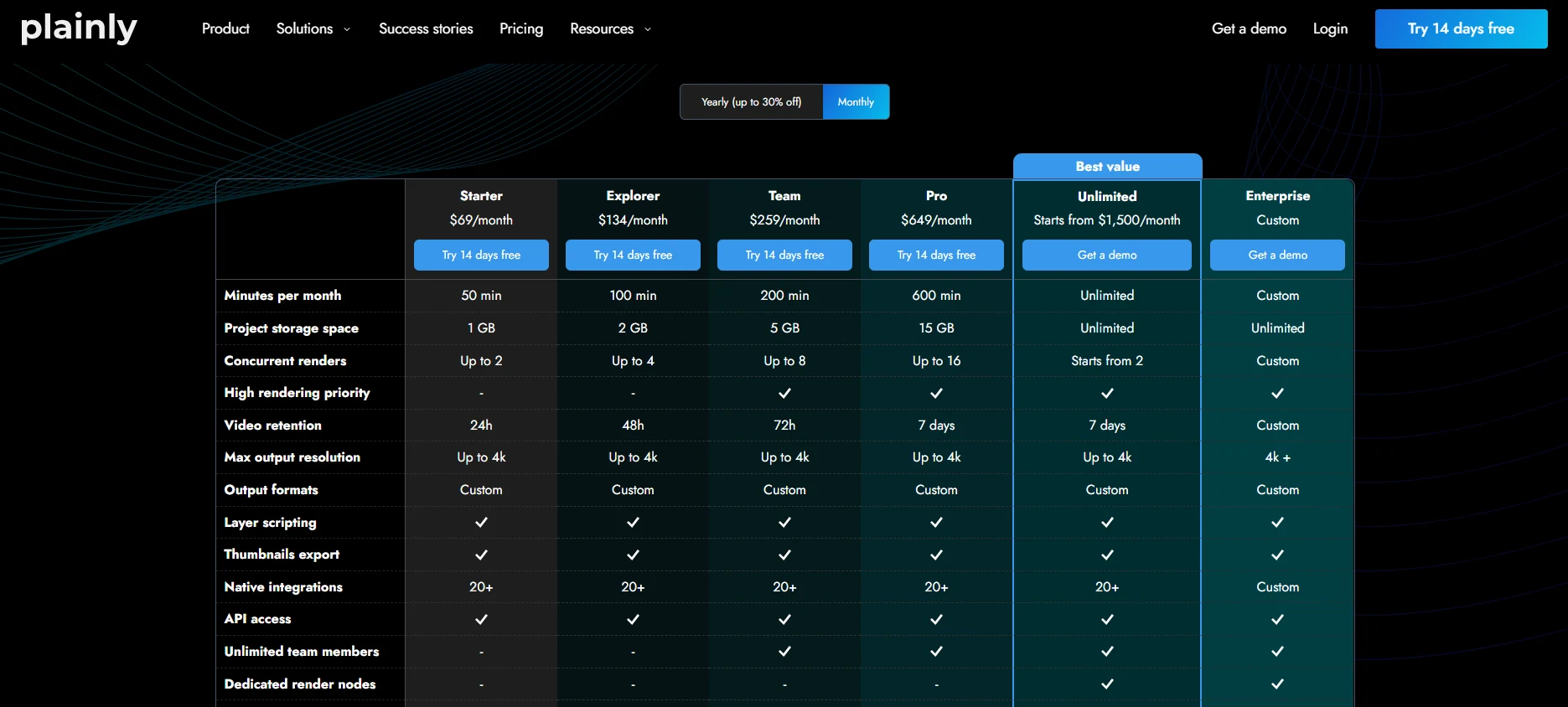Select the Layer scripting label

click(x=270, y=522)
